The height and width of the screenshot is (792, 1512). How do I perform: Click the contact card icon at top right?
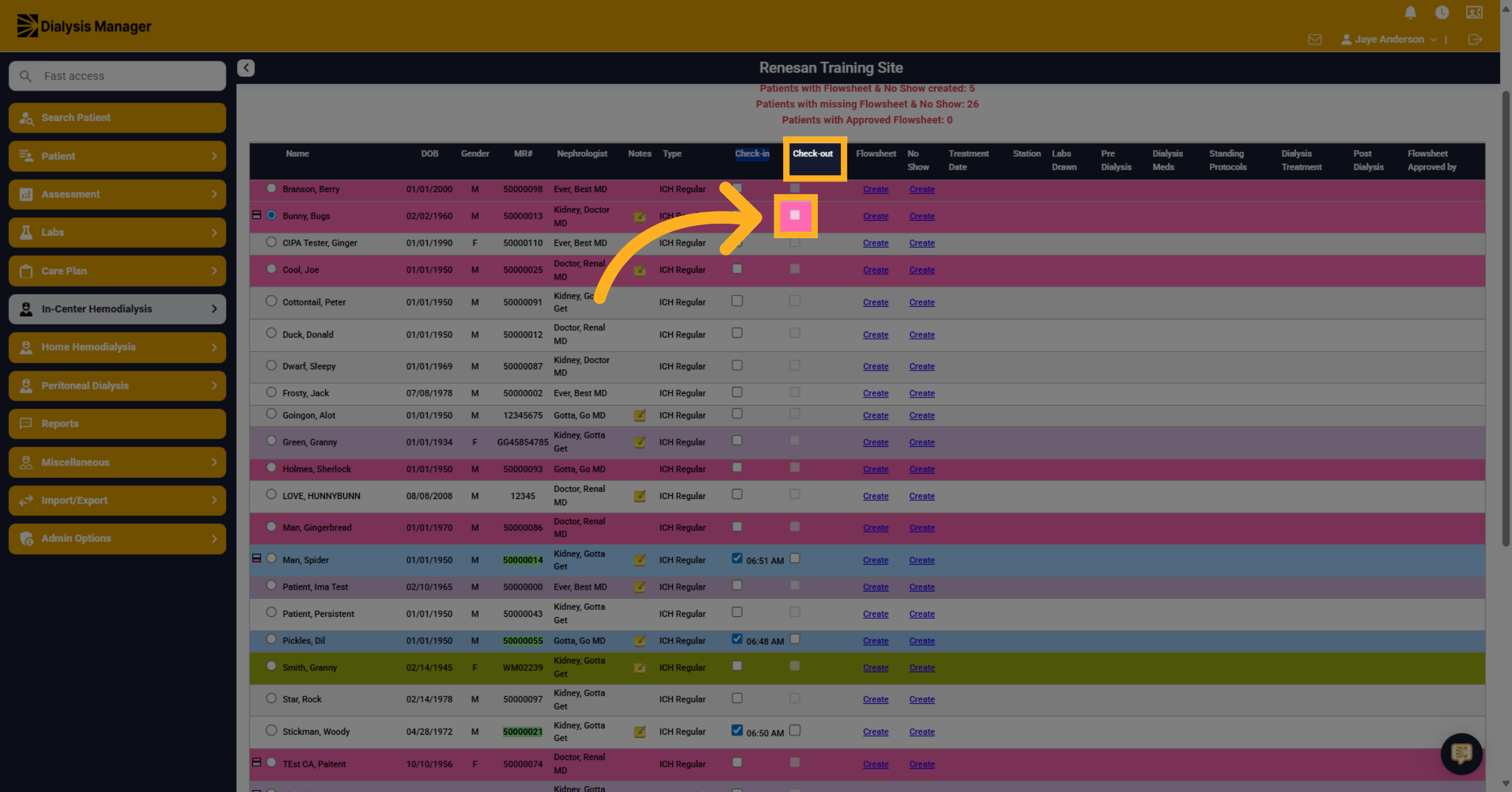pos(1474,13)
